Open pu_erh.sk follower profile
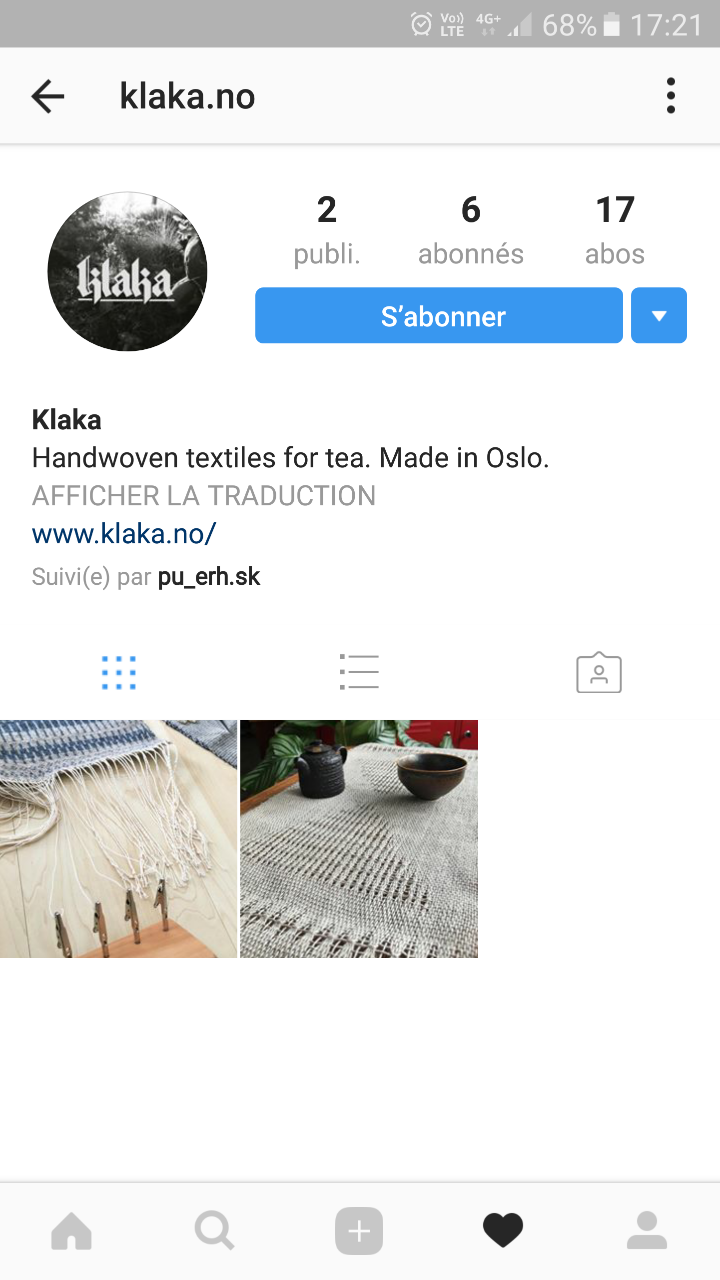Screen dimensions: 720x1280 209,577
